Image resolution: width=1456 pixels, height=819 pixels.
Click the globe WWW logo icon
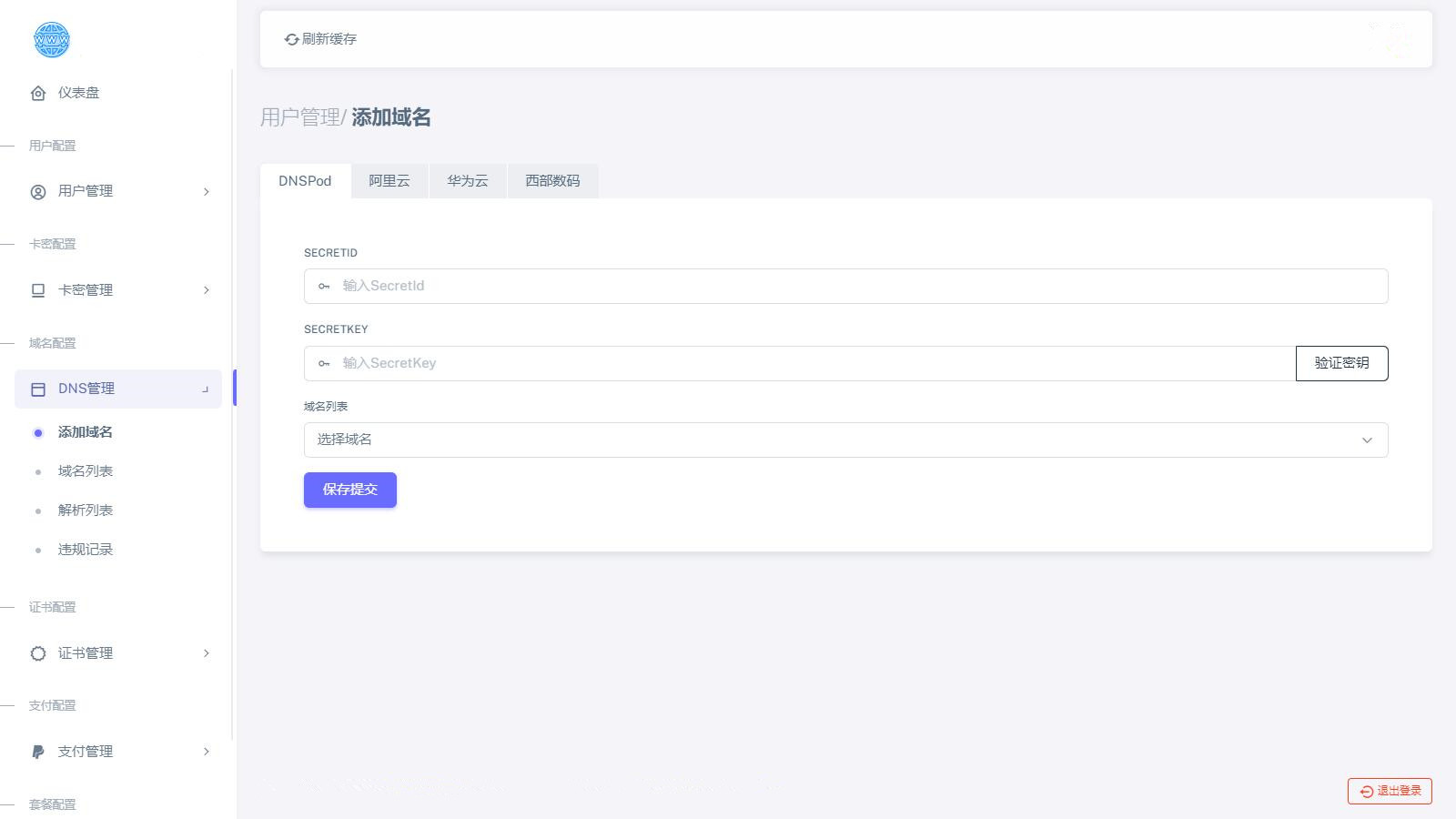click(51, 40)
